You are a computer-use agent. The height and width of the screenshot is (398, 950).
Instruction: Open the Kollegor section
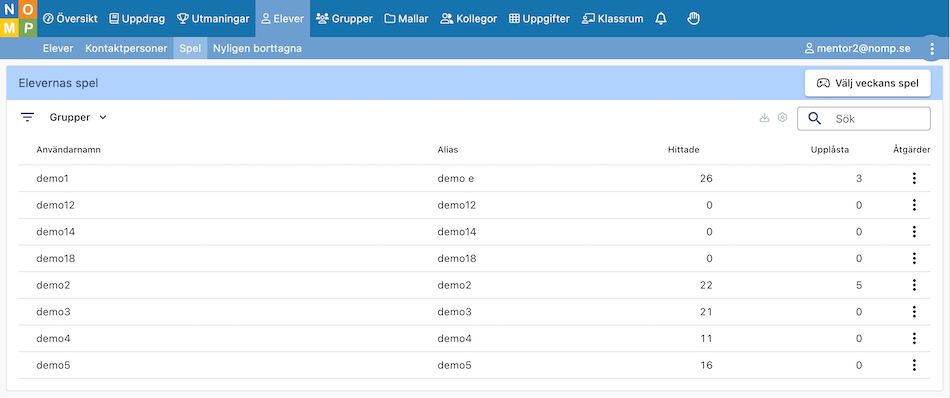coord(469,19)
